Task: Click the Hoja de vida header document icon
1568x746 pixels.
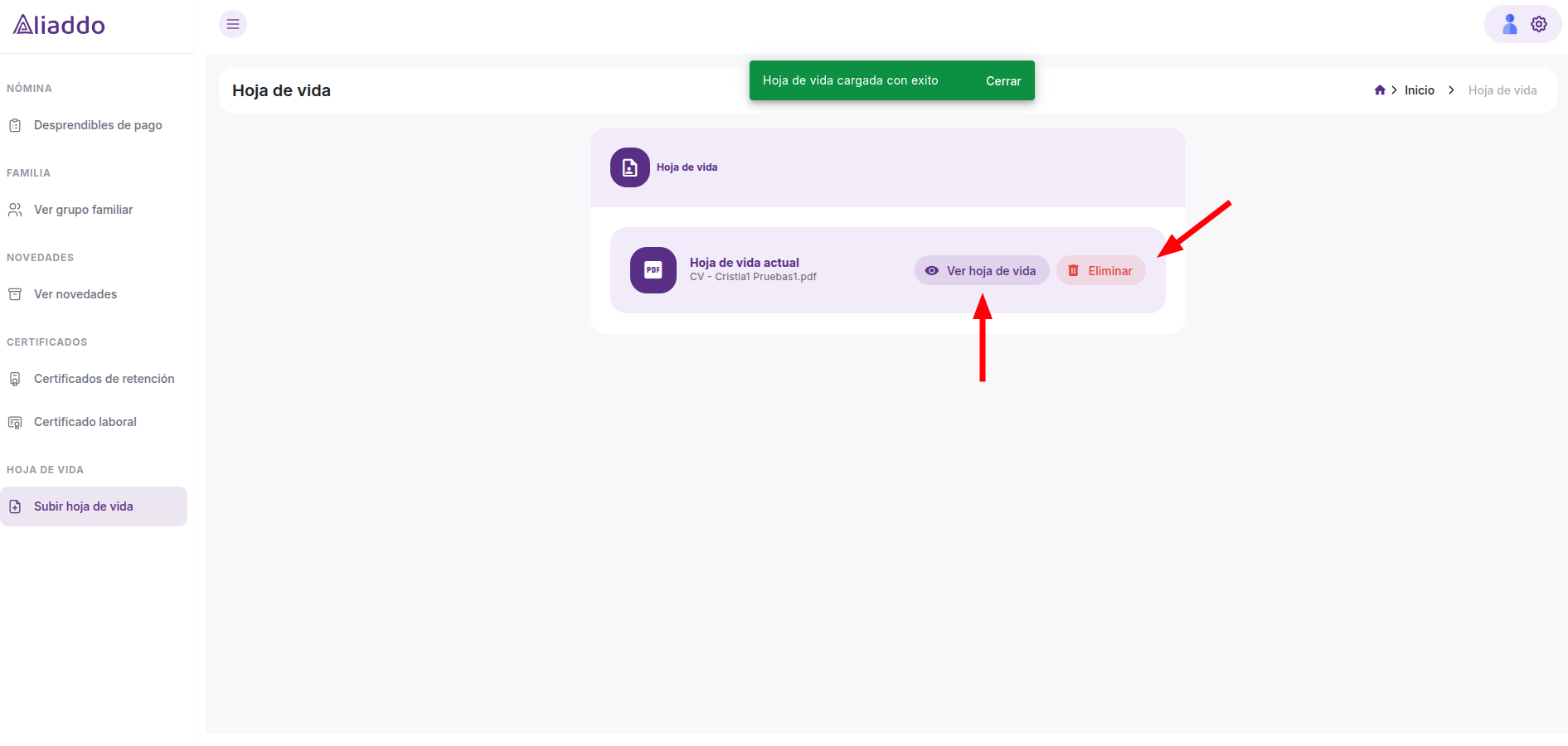Action: (630, 167)
